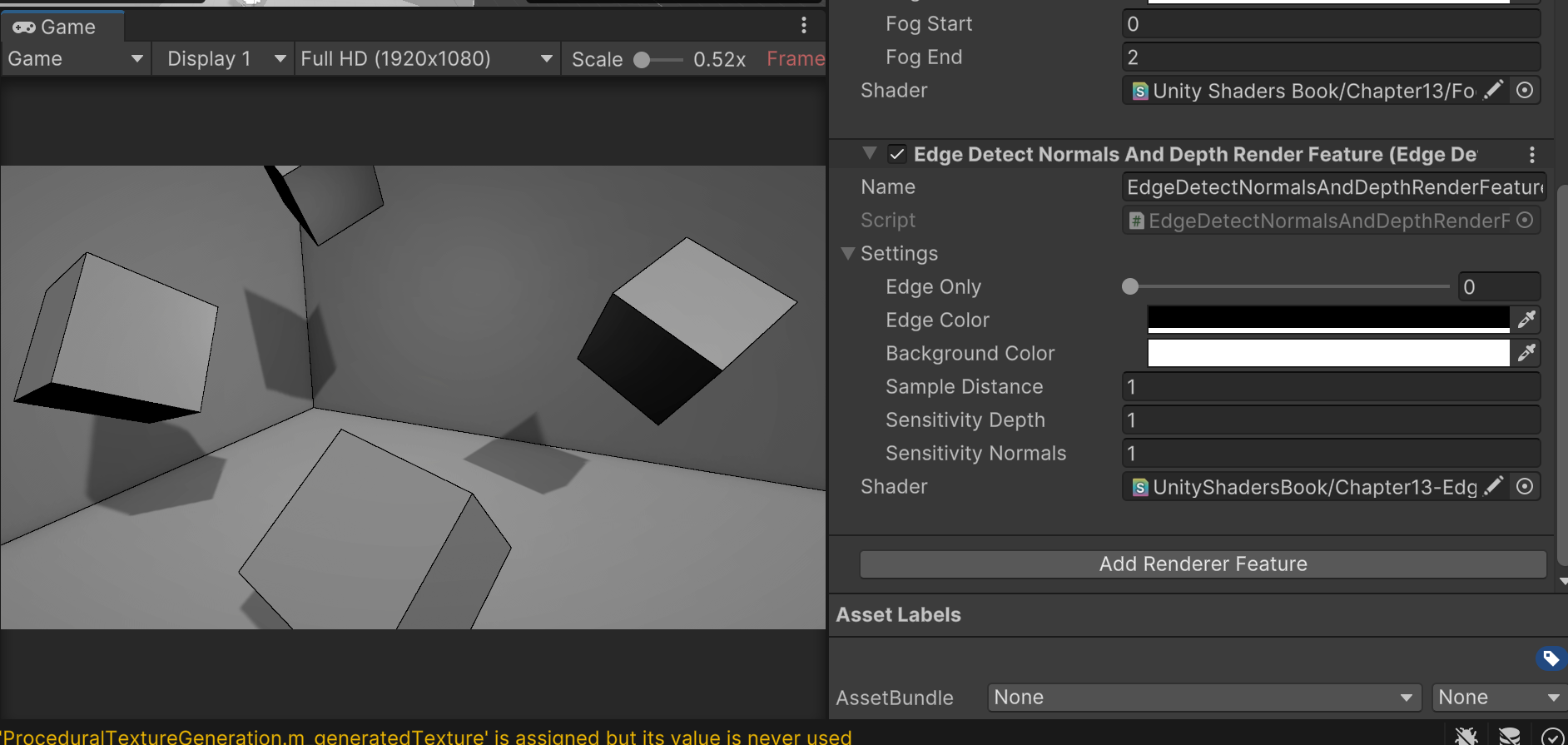Open object picker for edge detect Shader

click(1524, 486)
